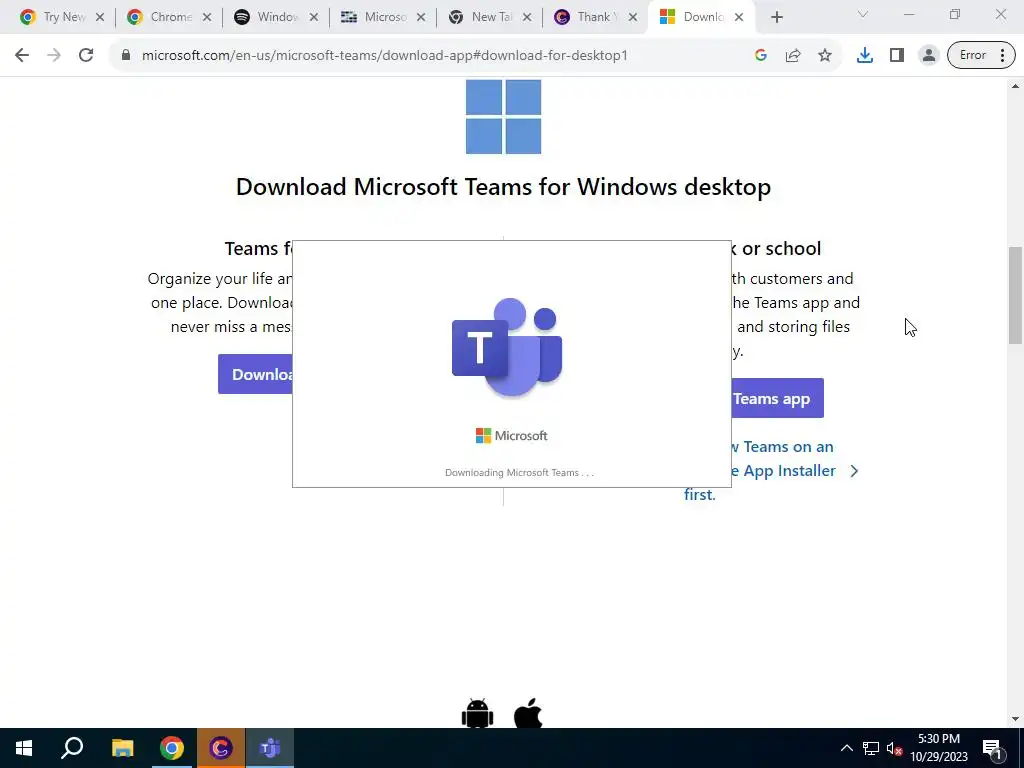Click the Windows logo on the page

504,116
